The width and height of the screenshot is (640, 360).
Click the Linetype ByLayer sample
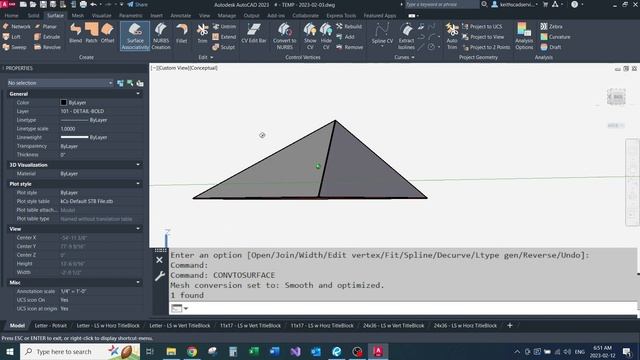click(74, 120)
